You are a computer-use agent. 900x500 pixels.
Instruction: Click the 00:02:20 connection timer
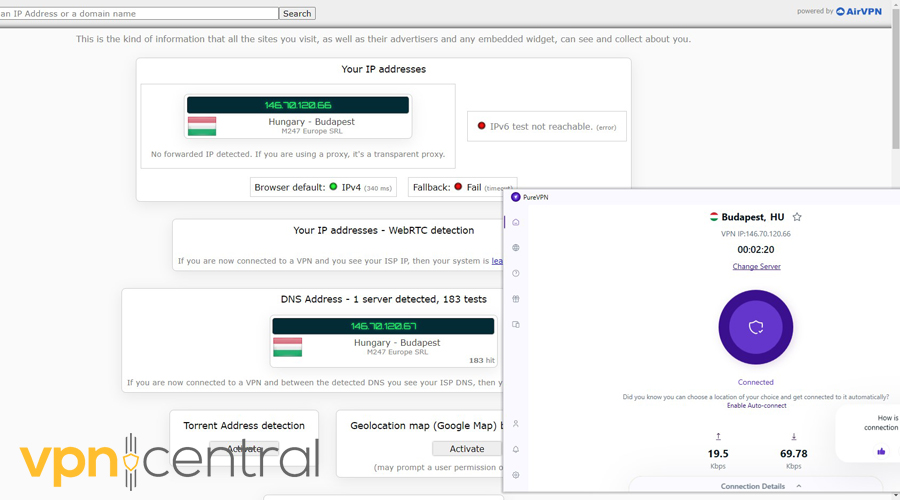pos(756,250)
